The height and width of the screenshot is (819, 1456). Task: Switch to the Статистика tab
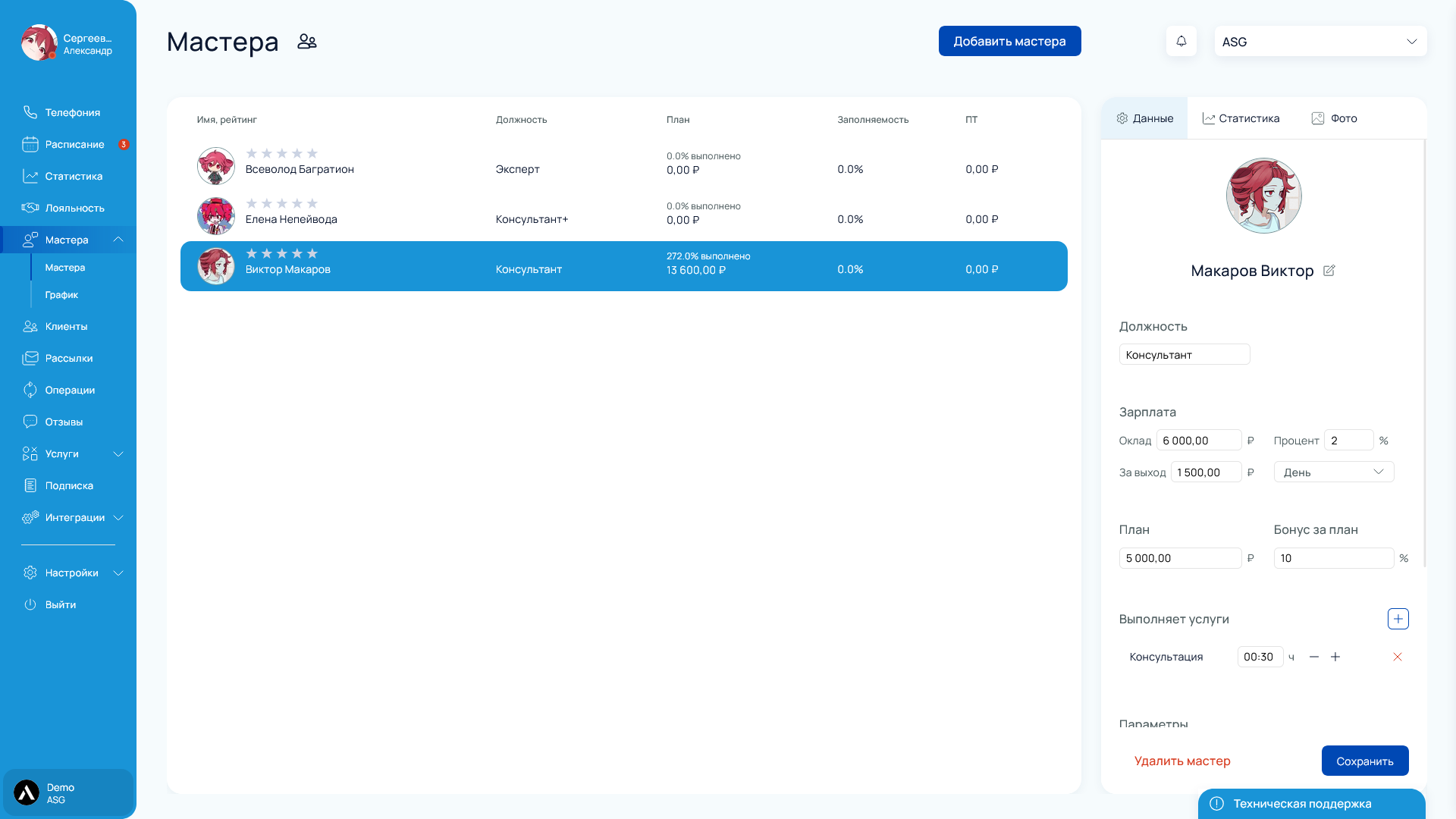(1241, 118)
